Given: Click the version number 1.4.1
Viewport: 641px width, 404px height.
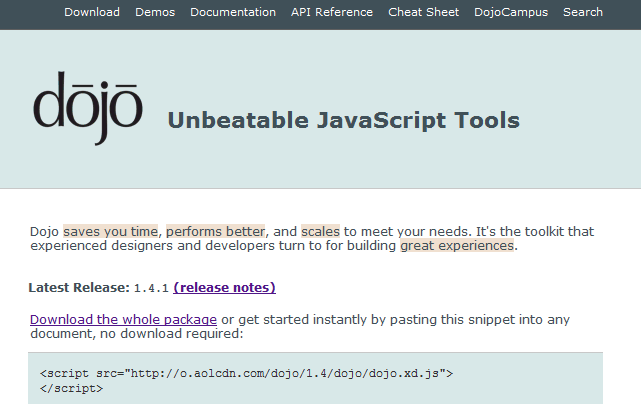Looking at the screenshot, I should point(151,288).
